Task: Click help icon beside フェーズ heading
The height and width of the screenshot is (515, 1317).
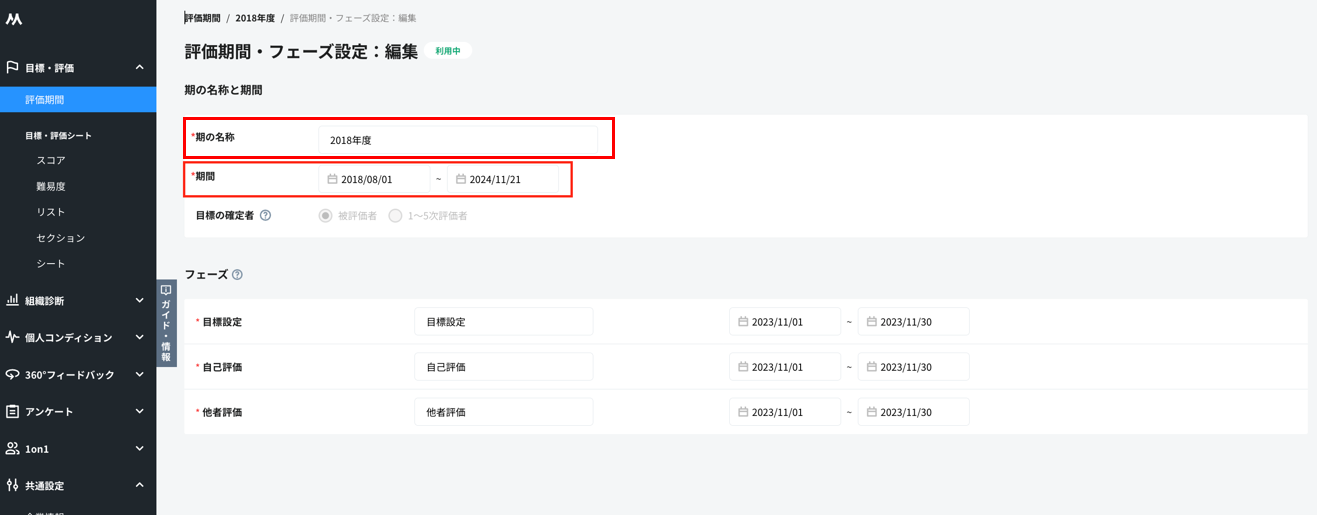Action: coord(237,275)
